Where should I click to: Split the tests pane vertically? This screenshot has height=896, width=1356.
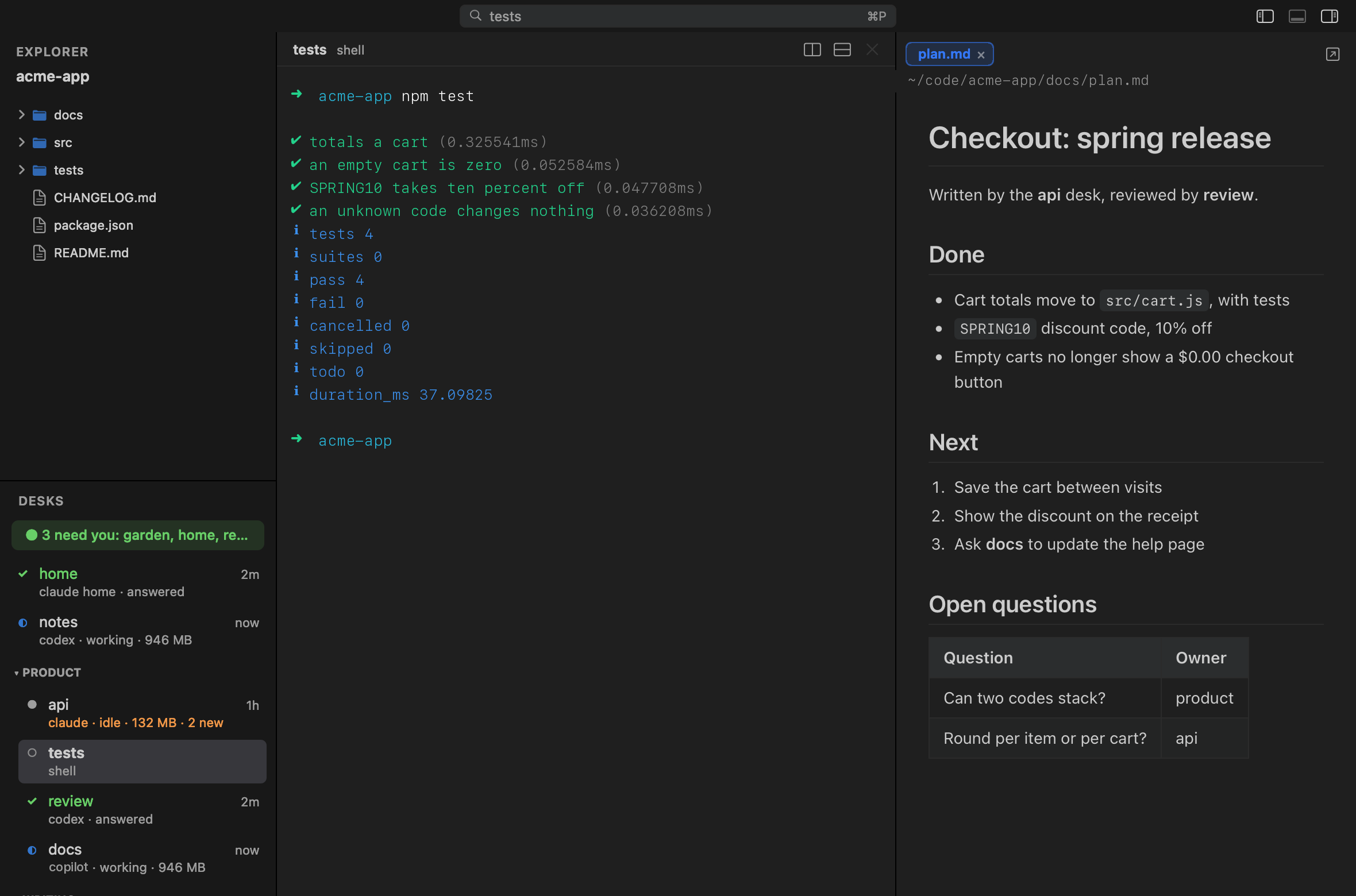coord(812,50)
